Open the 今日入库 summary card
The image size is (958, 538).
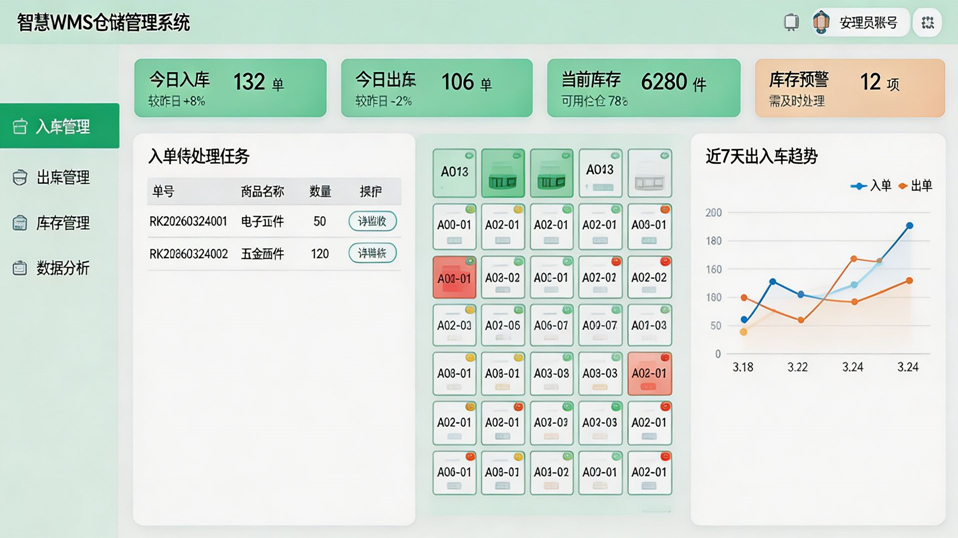230,88
